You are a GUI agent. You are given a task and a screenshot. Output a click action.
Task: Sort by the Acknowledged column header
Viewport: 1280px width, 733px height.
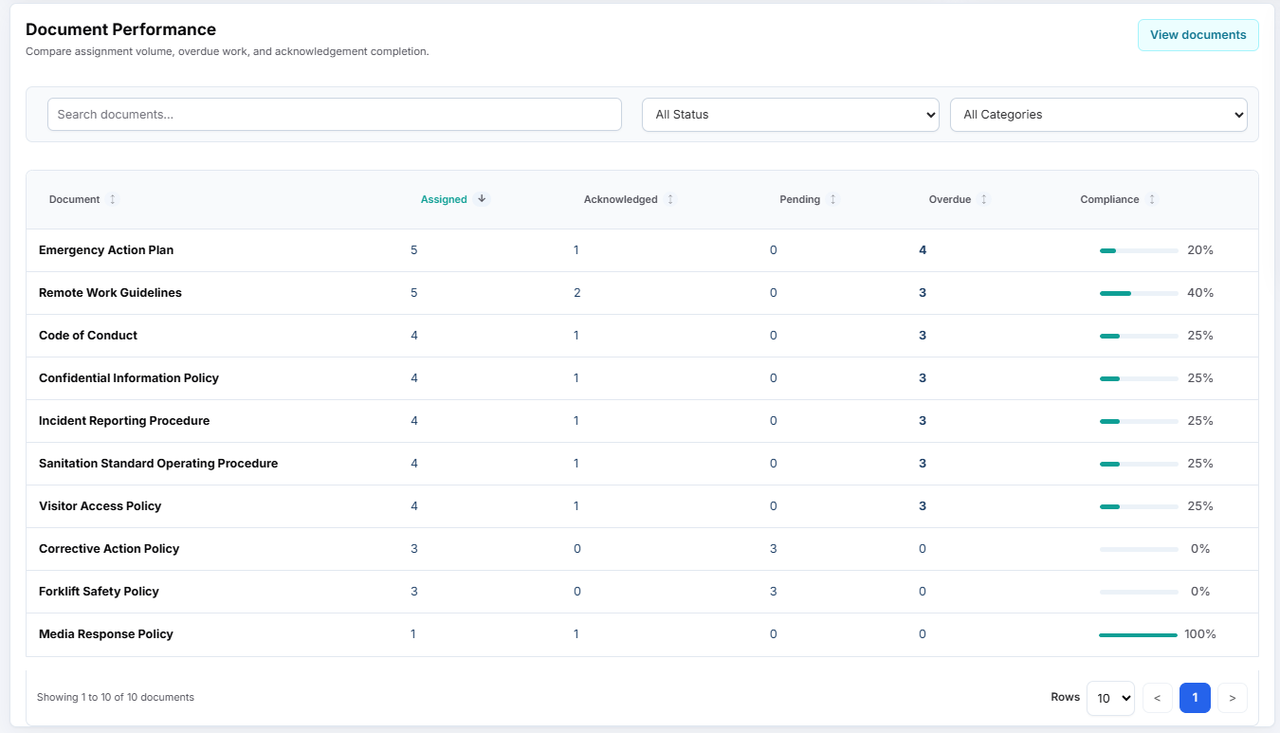620,199
